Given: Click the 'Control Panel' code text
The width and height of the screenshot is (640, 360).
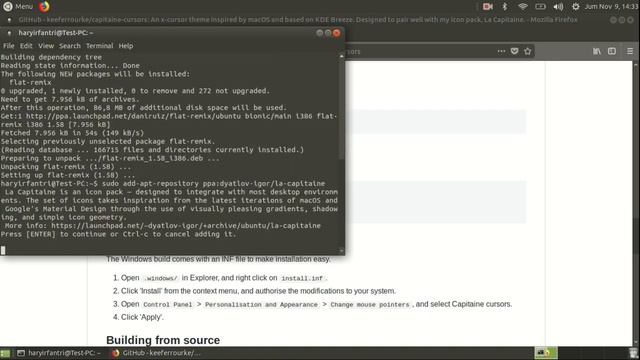Looking at the screenshot, I should click(x=167, y=305).
